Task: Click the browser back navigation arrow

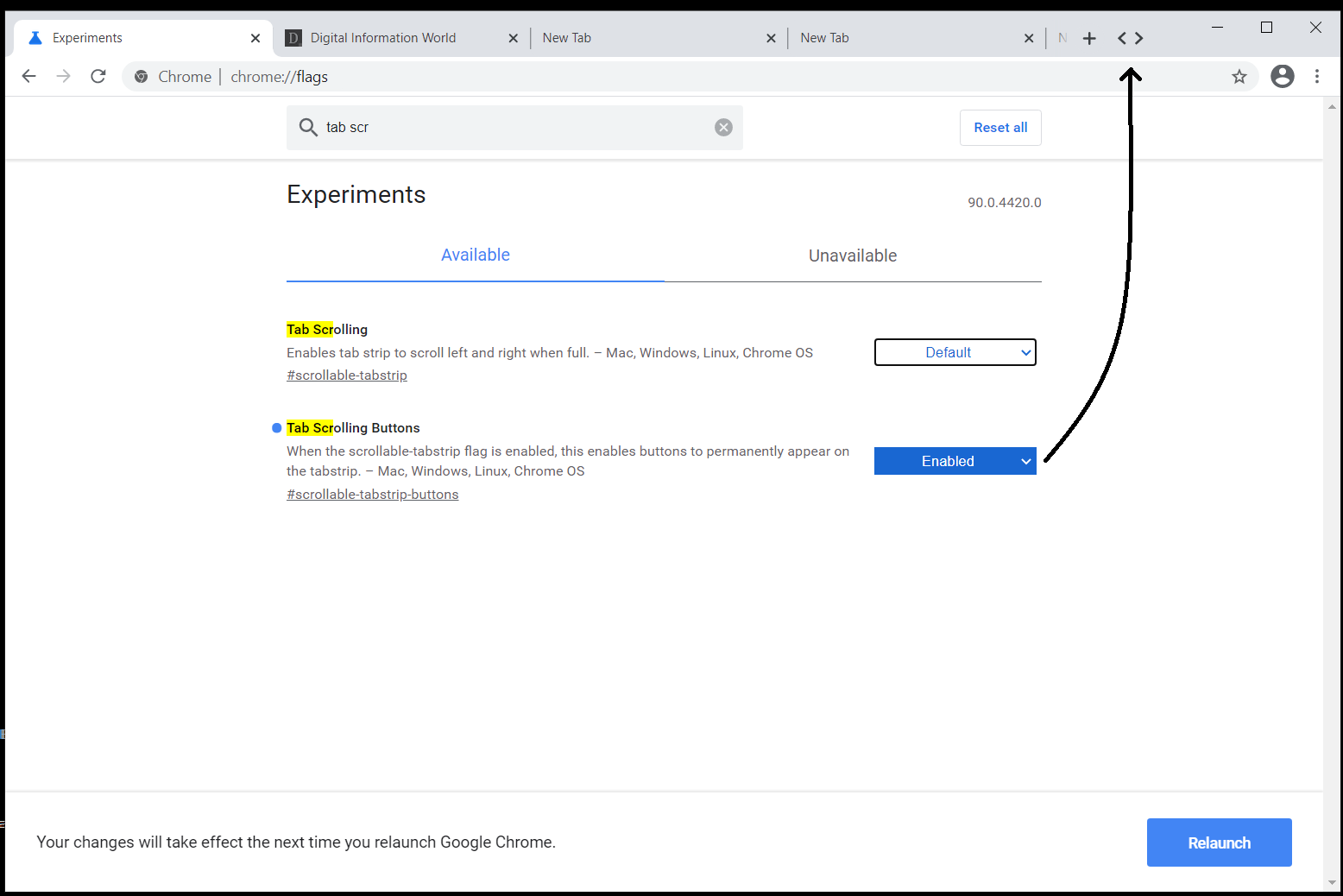Action: click(x=28, y=76)
